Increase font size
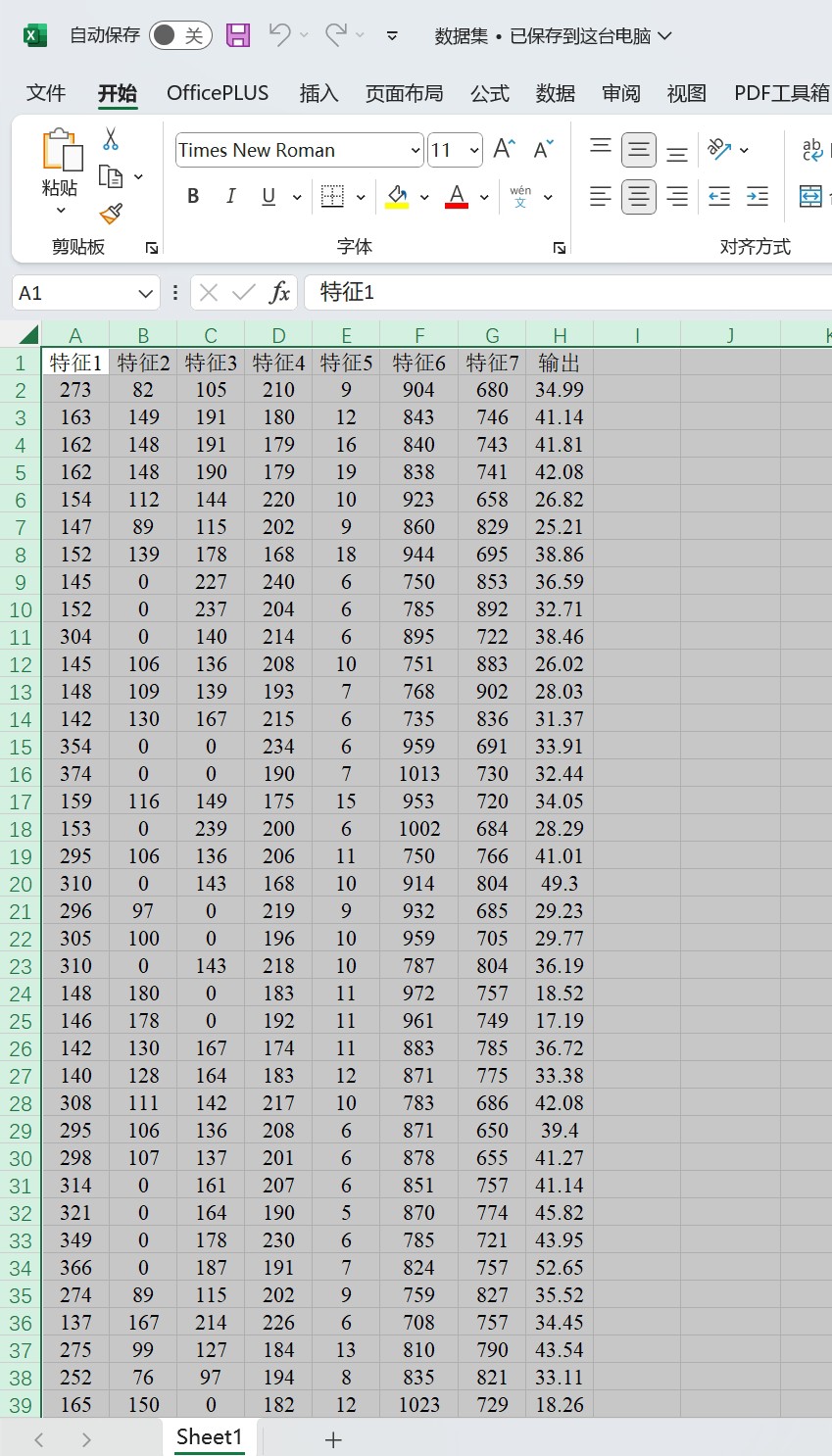 (505, 149)
